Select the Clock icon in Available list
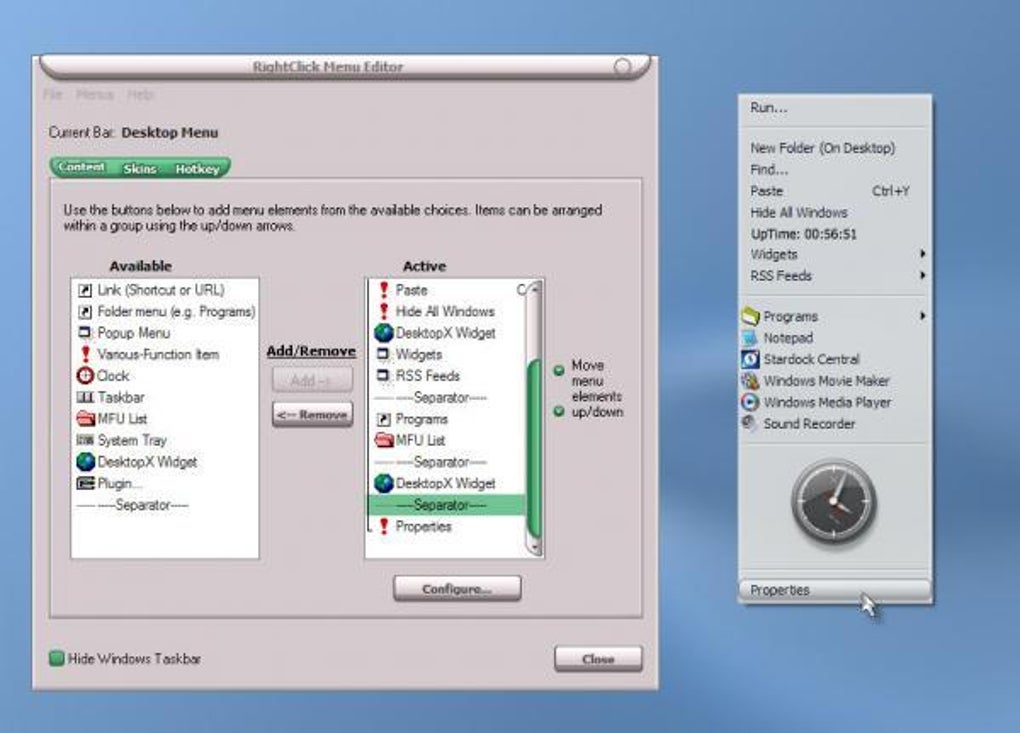Screen dimensions: 1020x733 [85, 376]
